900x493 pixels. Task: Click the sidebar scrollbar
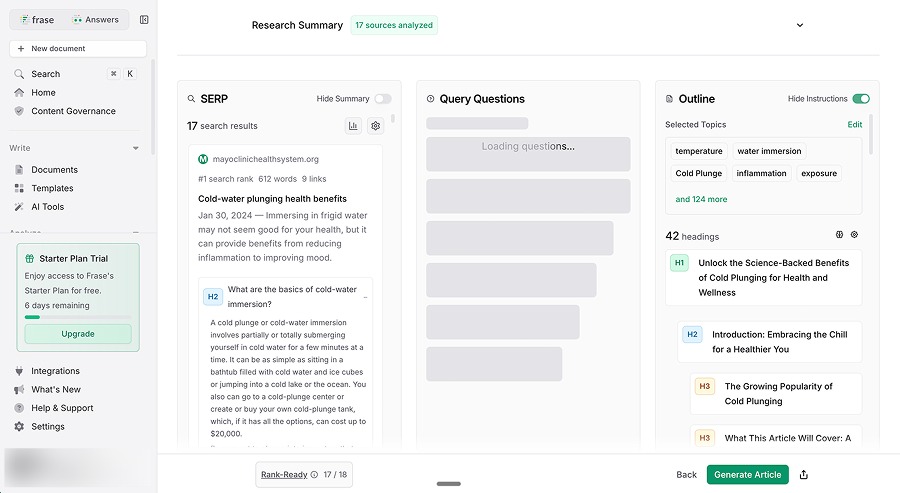click(x=153, y=106)
